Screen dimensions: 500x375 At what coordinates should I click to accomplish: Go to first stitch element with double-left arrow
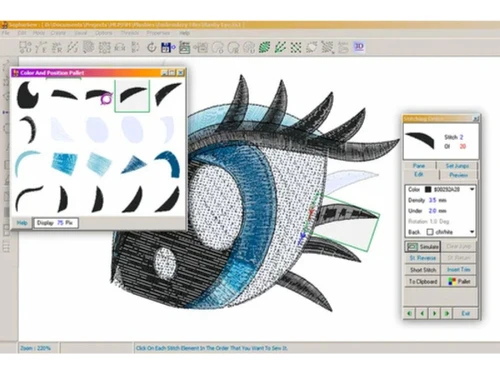409,313
